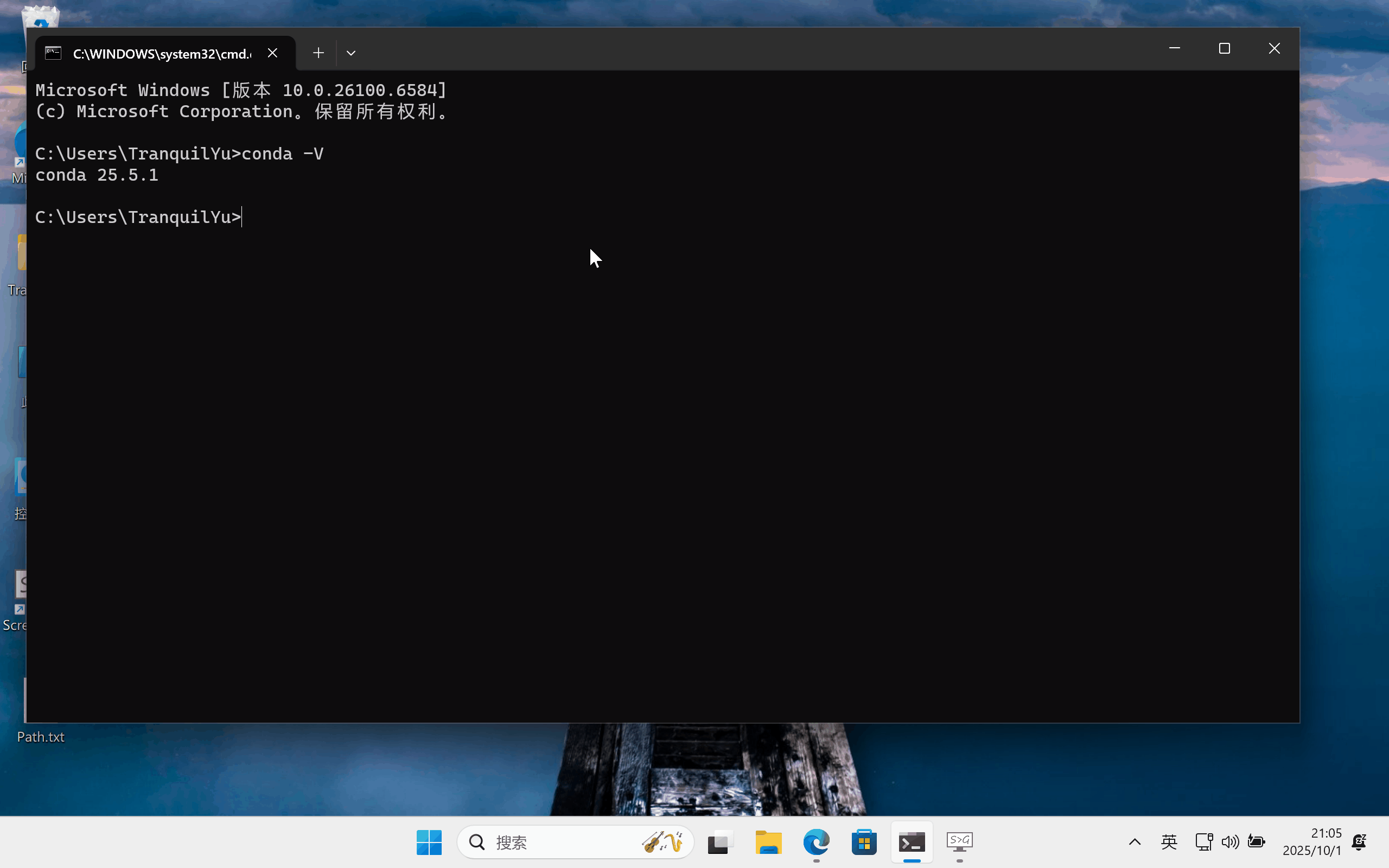This screenshot has width=1389, height=868.
Task: Click the battery status icon
Action: 1257,842
